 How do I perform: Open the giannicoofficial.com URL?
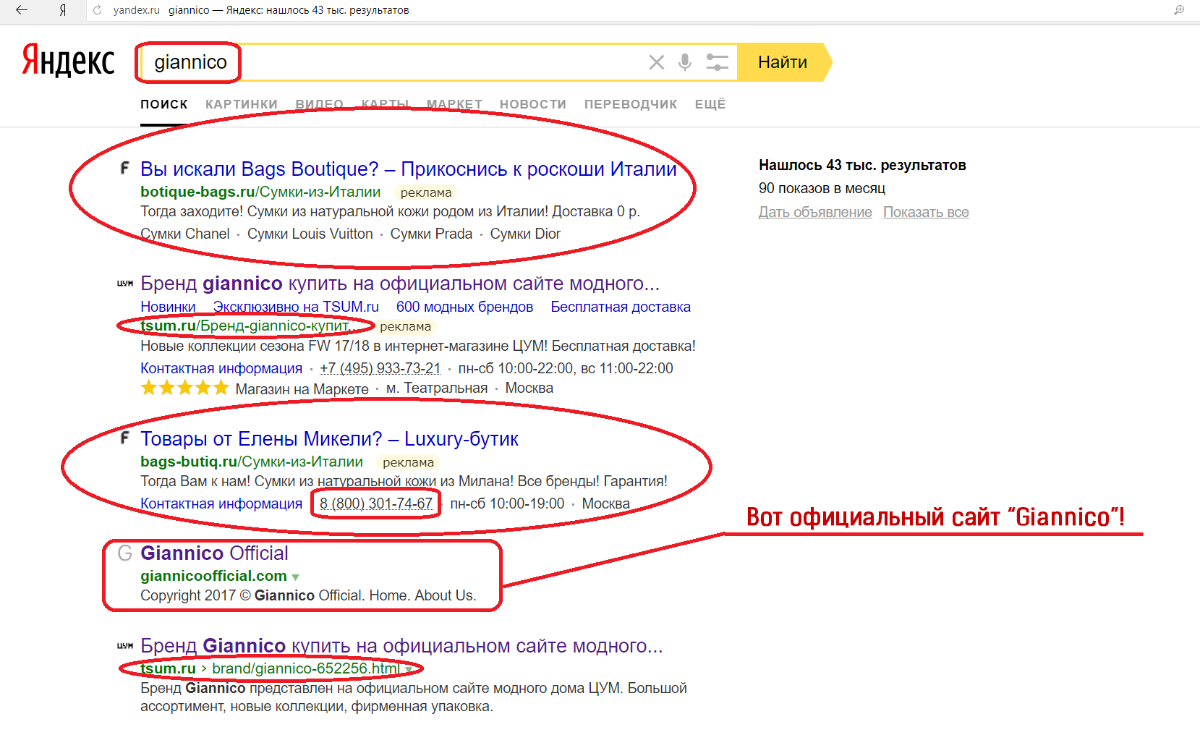coord(214,576)
